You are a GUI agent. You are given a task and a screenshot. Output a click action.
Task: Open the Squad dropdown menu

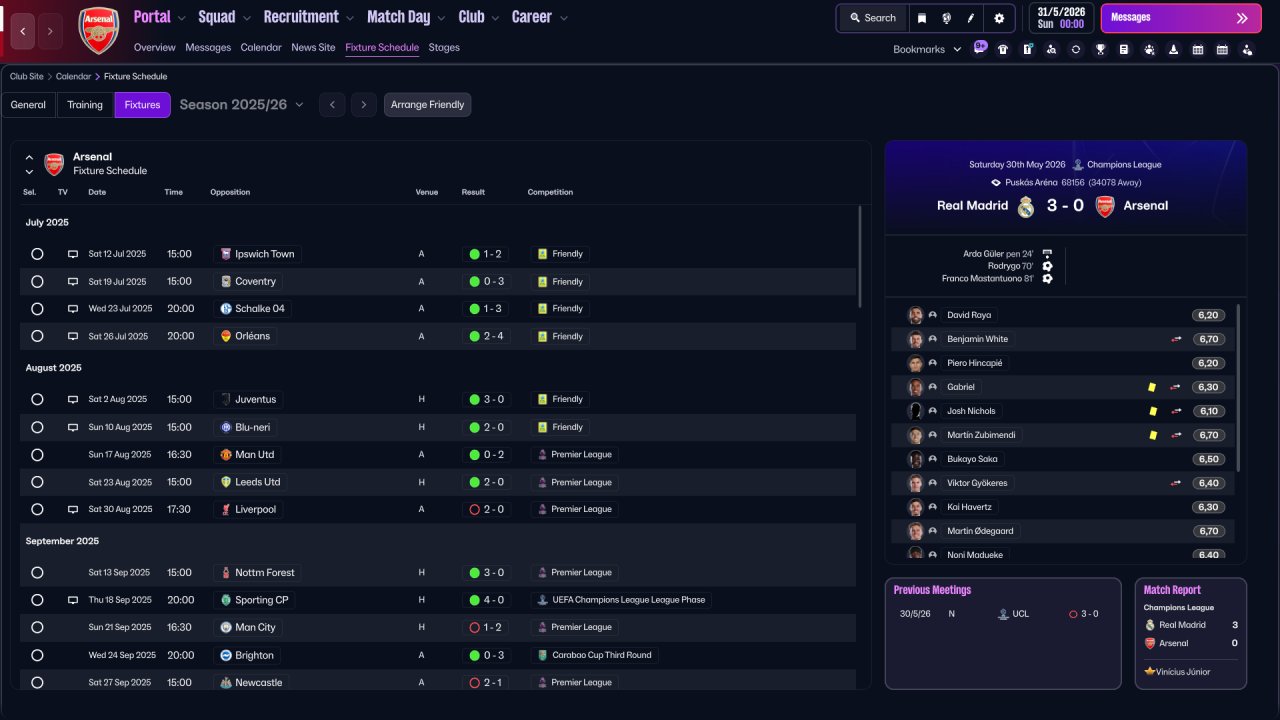225,17
